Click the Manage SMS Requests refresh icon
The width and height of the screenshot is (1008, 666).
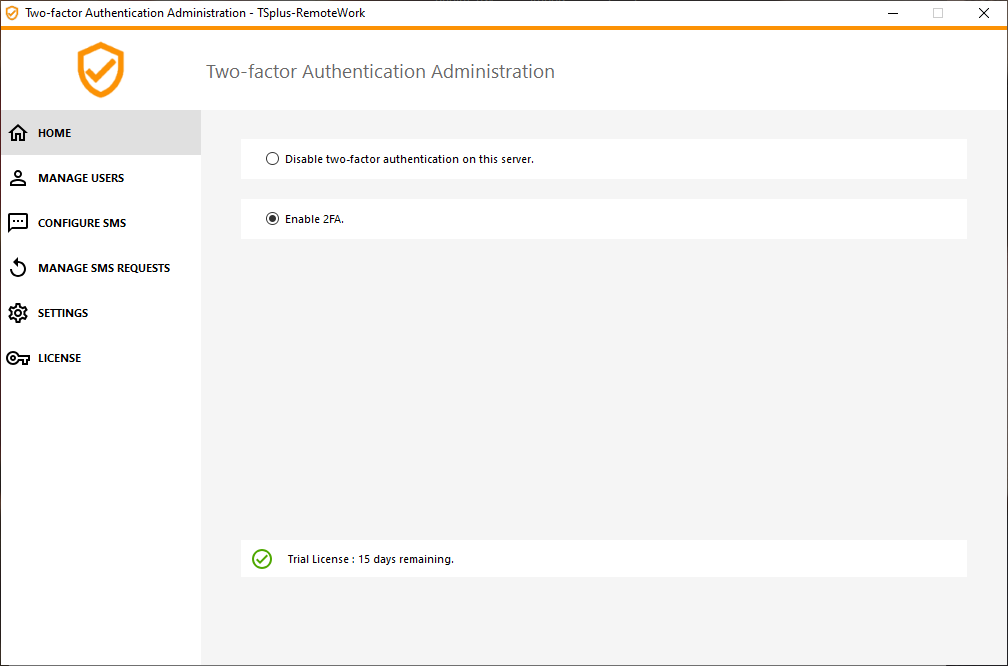(x=18, y=267)
